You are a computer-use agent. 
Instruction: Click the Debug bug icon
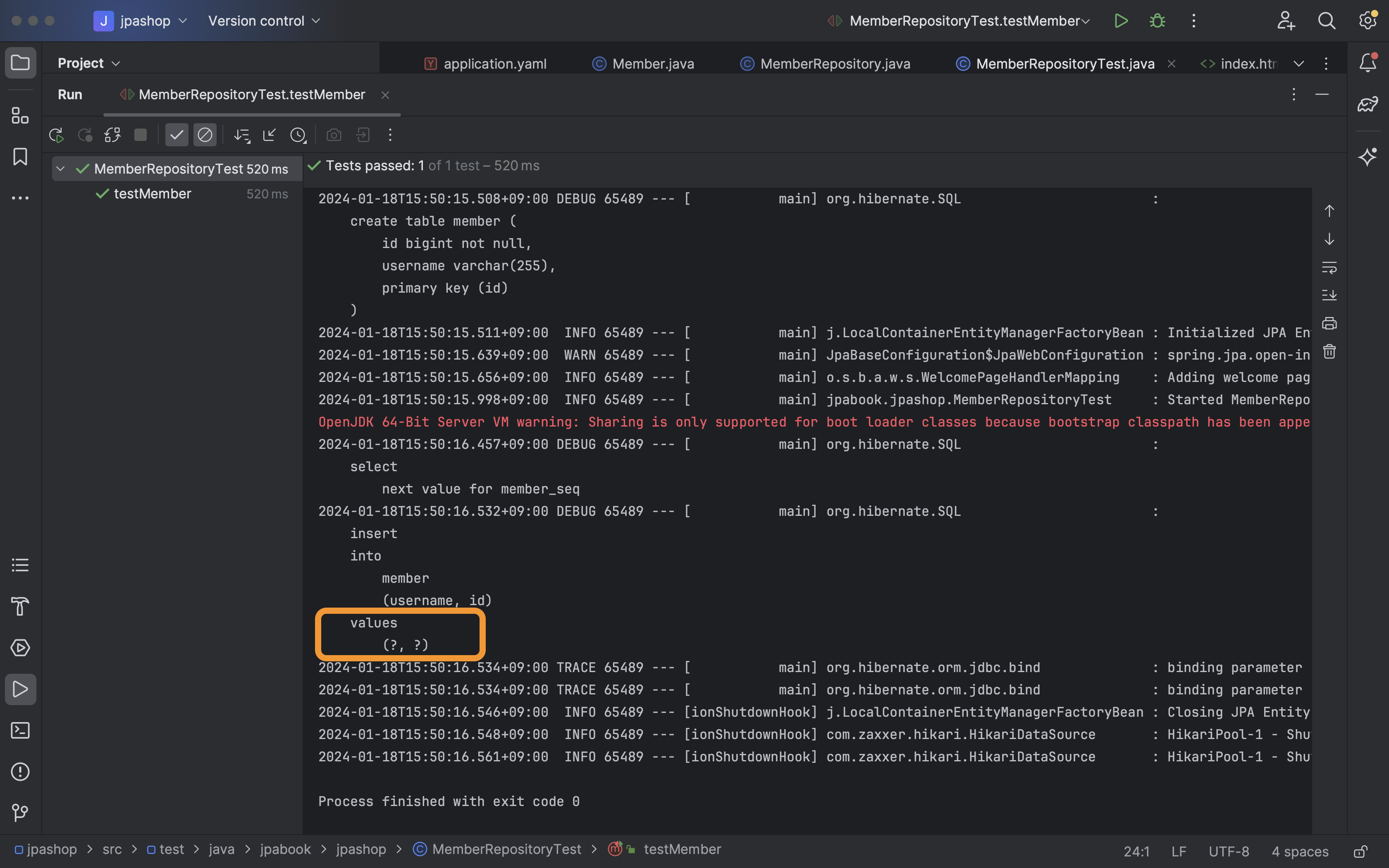click(1157, 21)
